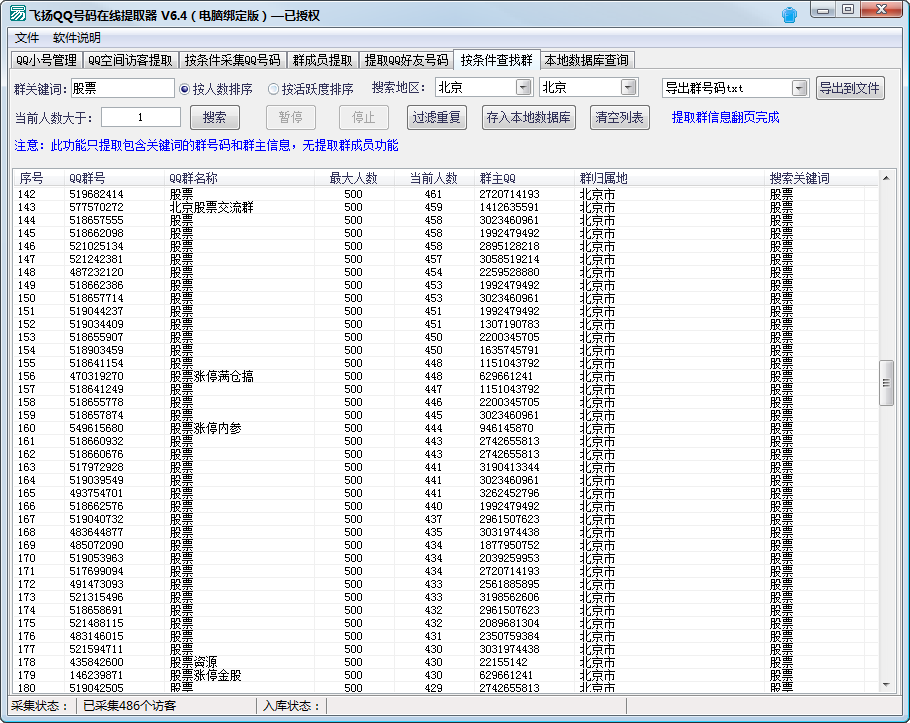Screen dimensions: 910x723
Task: Select group number 487232120
Action: click(x=96, y=272)
